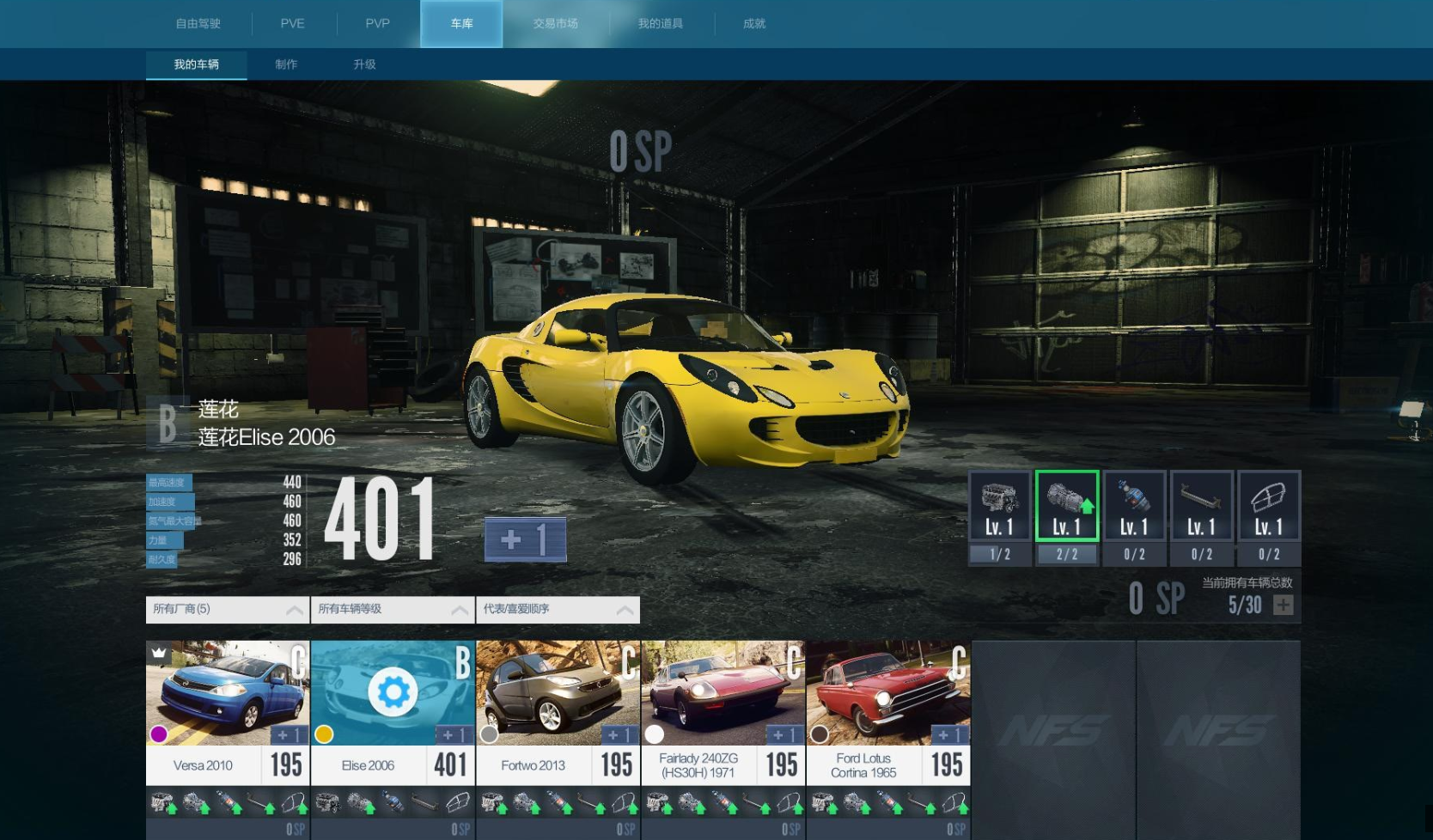The height and width of the screenshot is (840, 1433).
Task: Select the red Ford Lotus Cortina thumbnail
Action: [887, 692]
